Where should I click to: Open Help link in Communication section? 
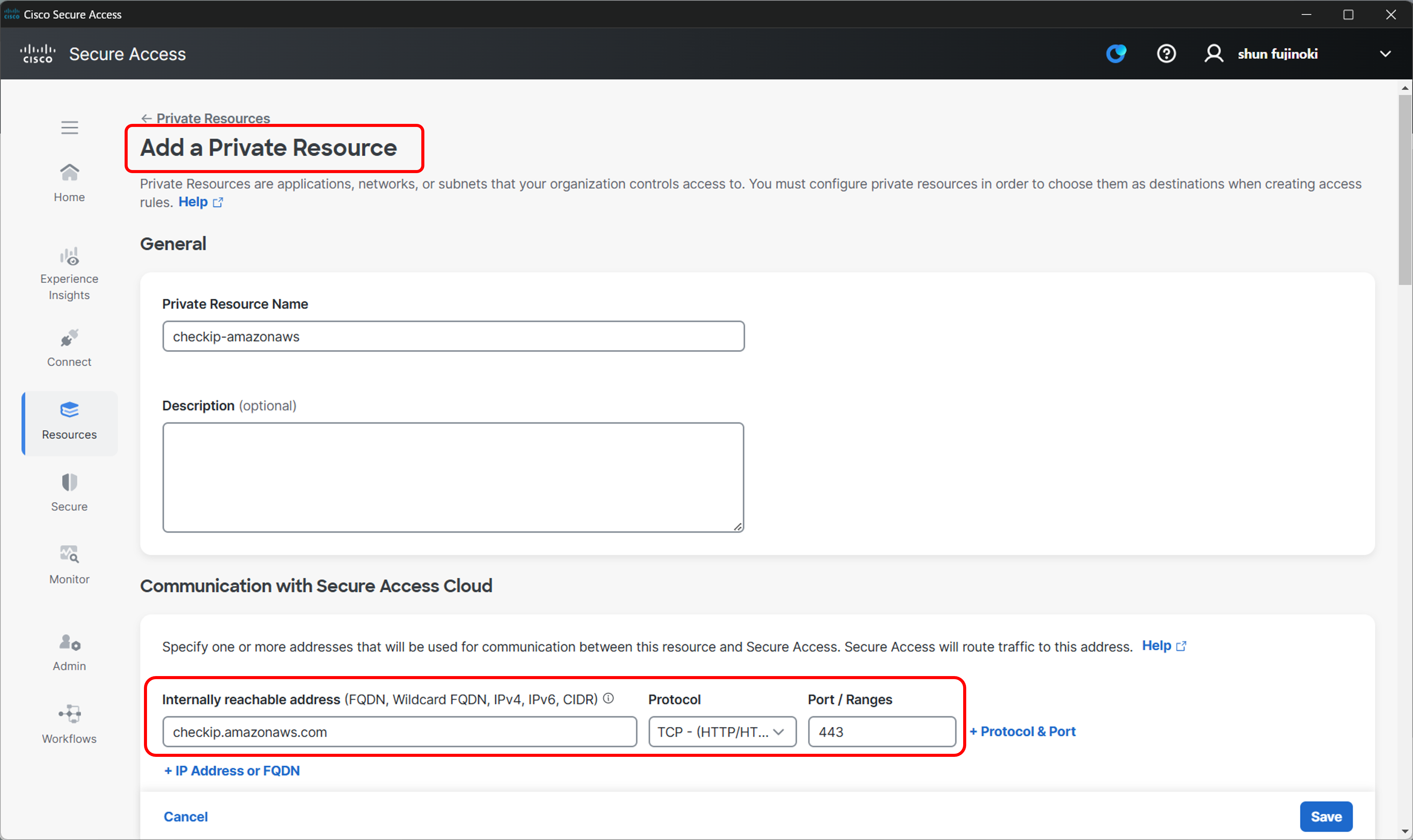click(1164, 646)
